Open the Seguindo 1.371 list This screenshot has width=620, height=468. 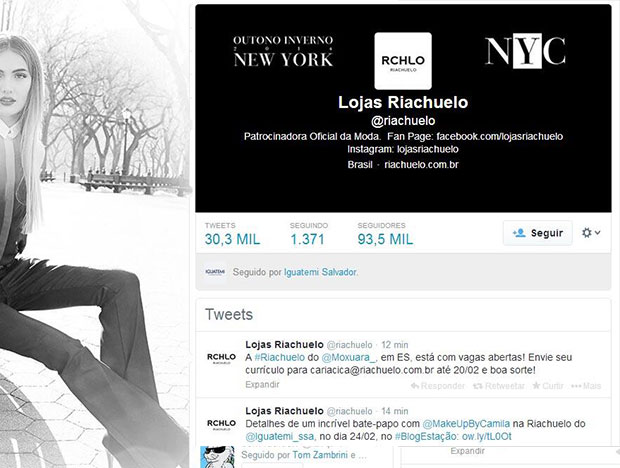click(308, 234)
